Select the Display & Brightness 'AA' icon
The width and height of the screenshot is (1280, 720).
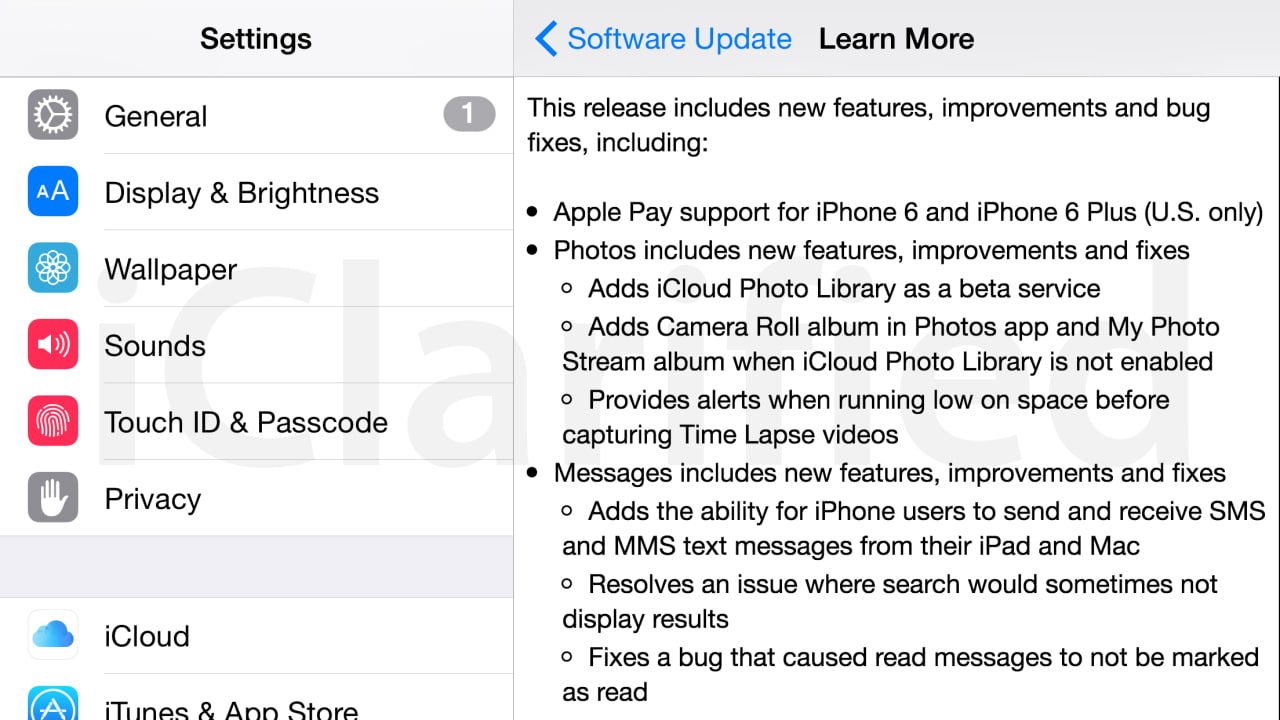[x=52, y=192]
